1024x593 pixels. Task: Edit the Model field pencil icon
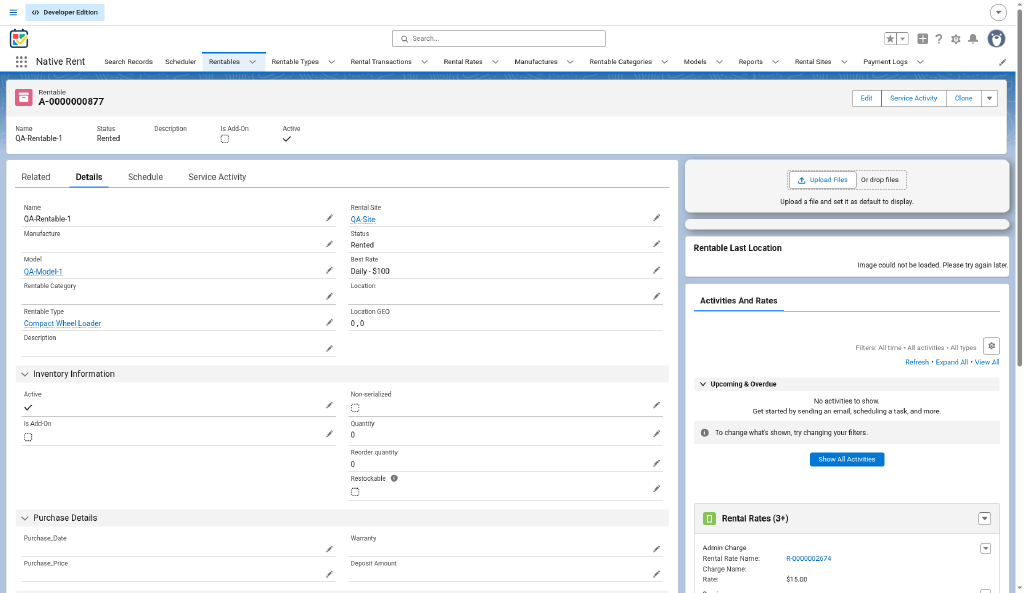[329, 270]
